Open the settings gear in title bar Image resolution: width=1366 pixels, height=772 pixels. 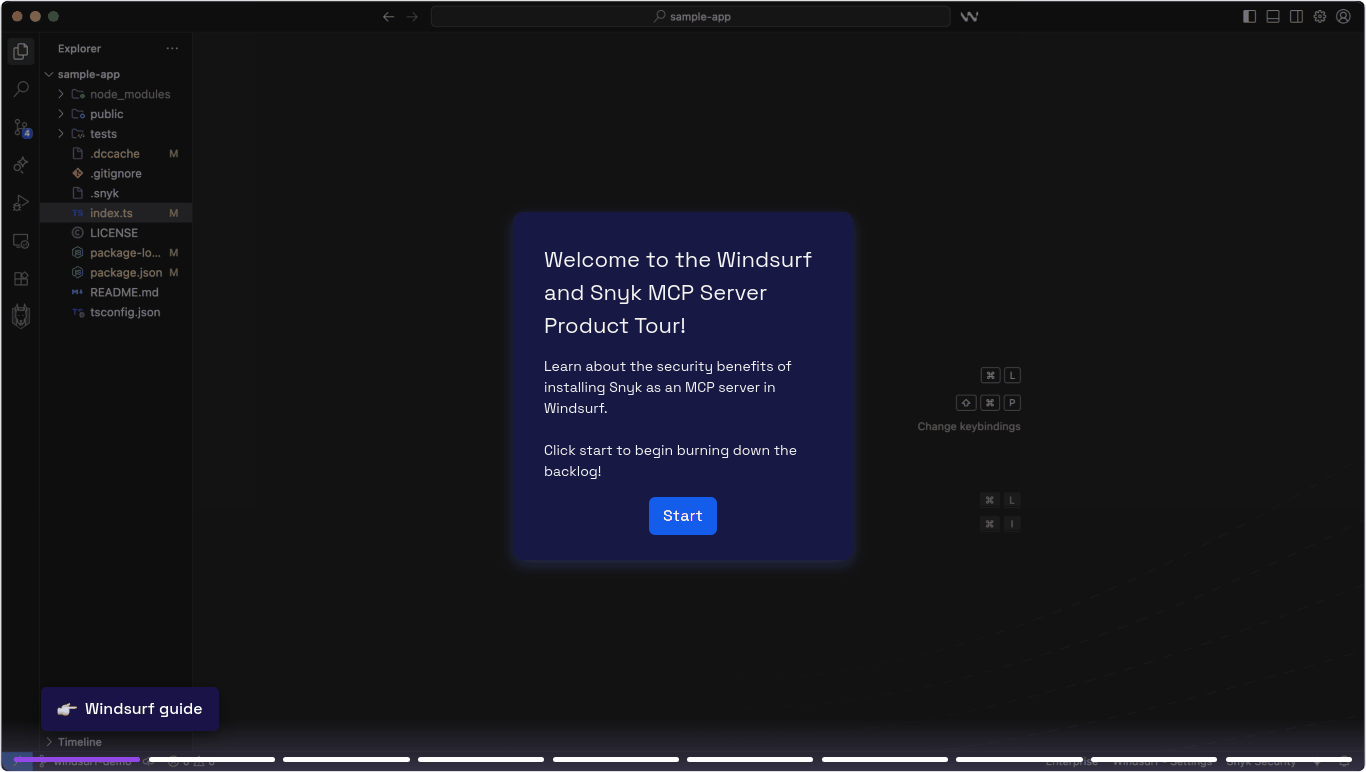pos(1320,16)
